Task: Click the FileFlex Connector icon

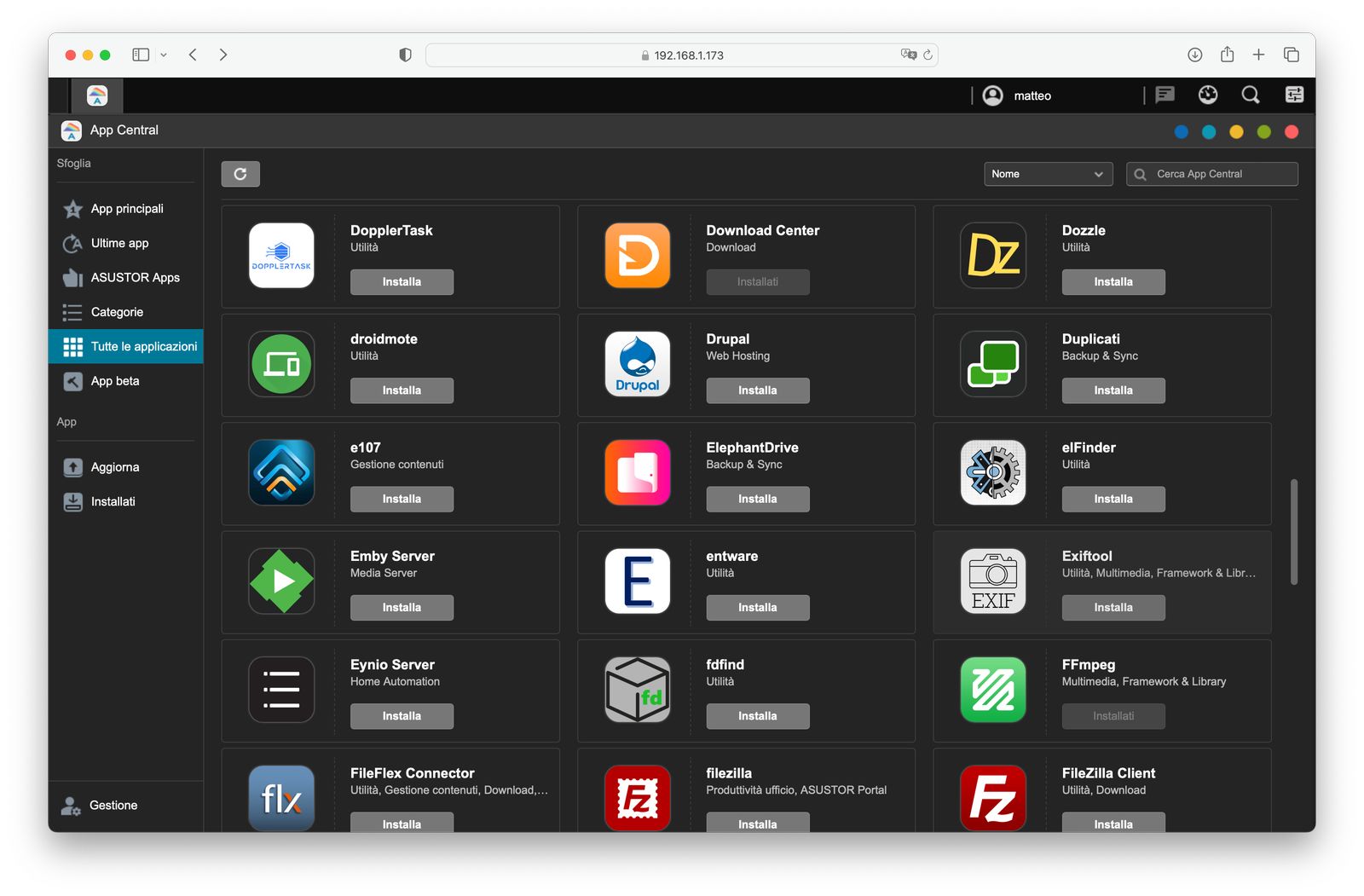Action: pos(281,798)
